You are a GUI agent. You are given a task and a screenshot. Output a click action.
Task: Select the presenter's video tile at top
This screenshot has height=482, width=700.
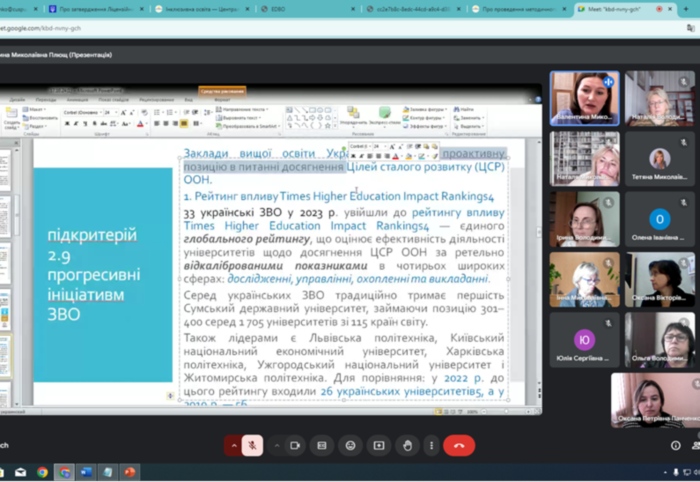point(584,98)
